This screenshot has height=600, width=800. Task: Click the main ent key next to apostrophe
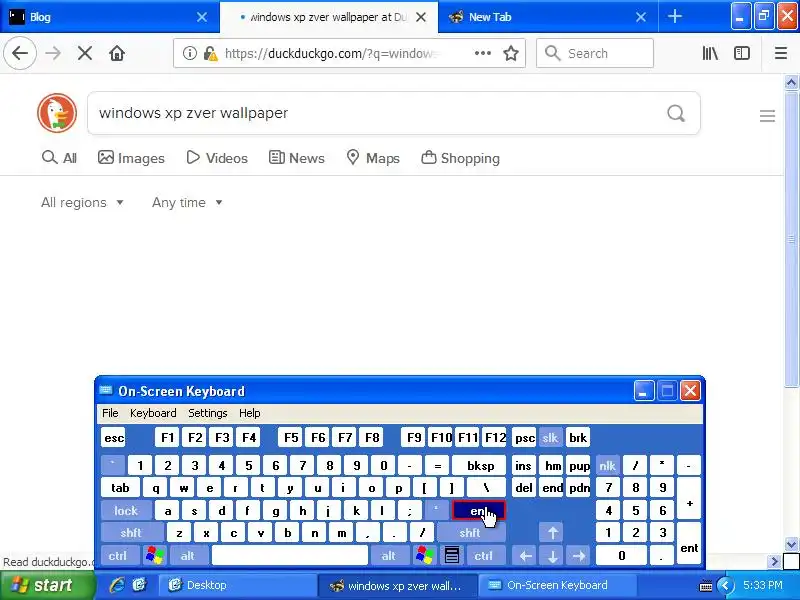click(479, 510)
